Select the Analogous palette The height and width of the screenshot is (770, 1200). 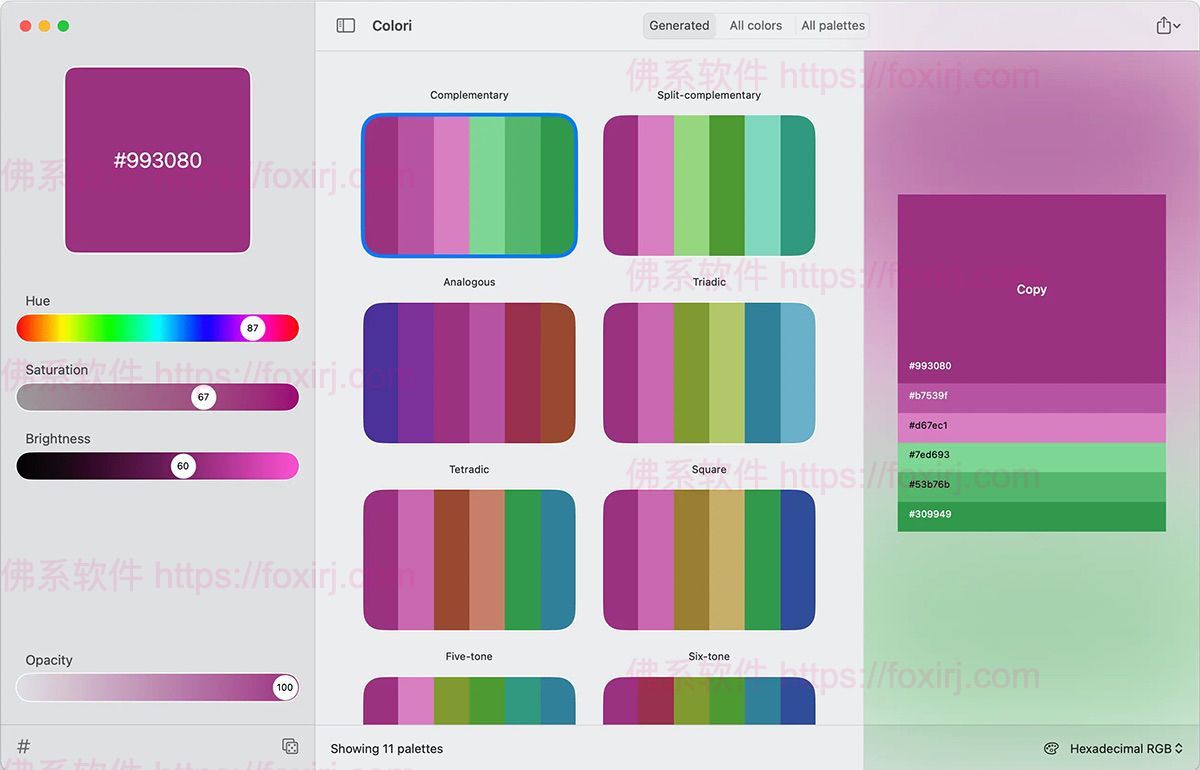point(469,372)
